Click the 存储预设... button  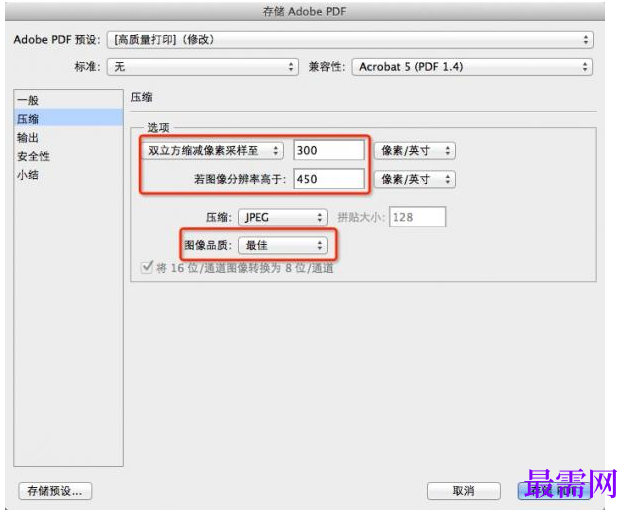pos(55,491)
